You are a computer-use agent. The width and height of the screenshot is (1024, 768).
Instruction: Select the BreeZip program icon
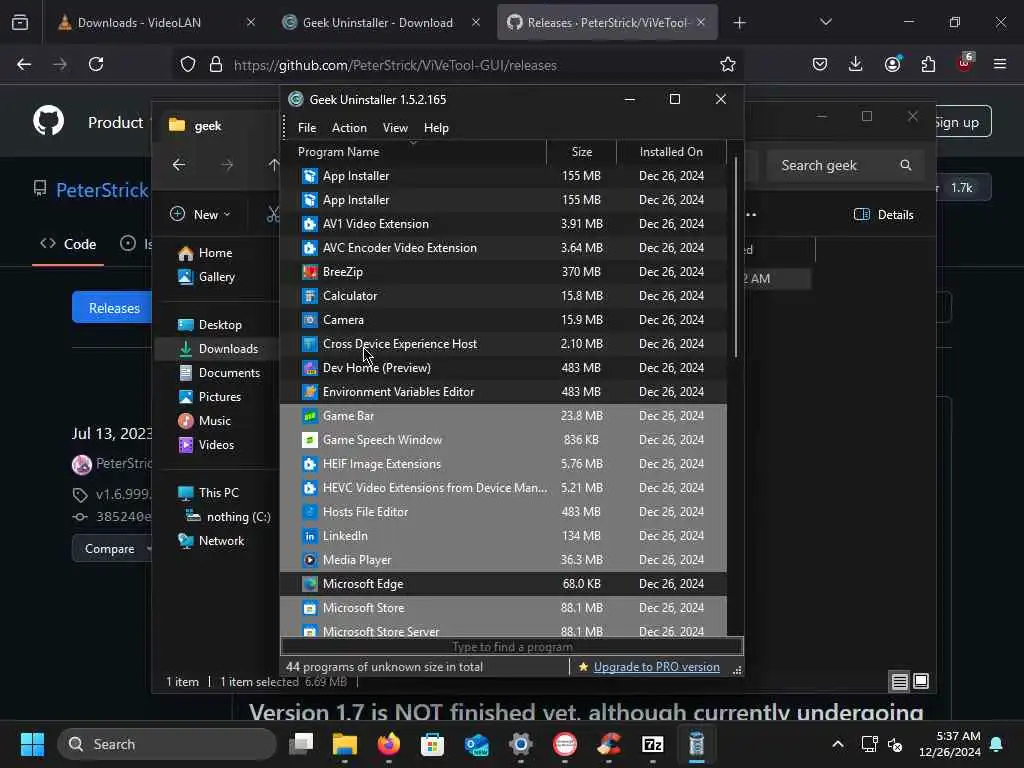(310, 272)
